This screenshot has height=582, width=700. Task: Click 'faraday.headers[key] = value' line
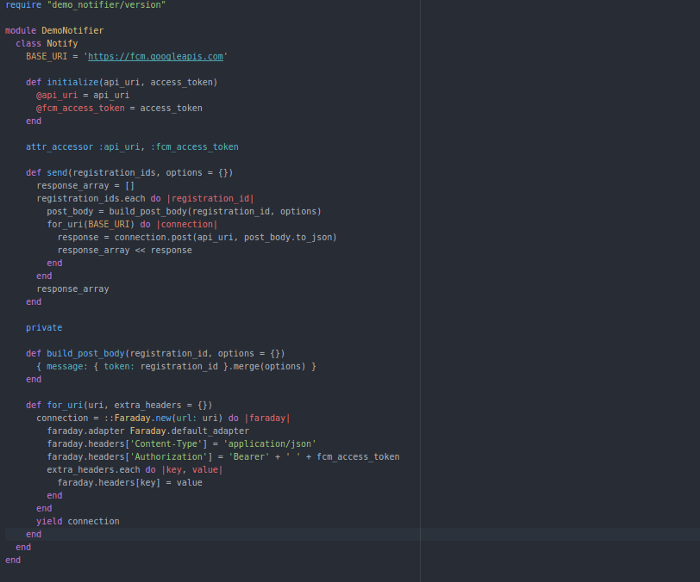coord(129,483)
